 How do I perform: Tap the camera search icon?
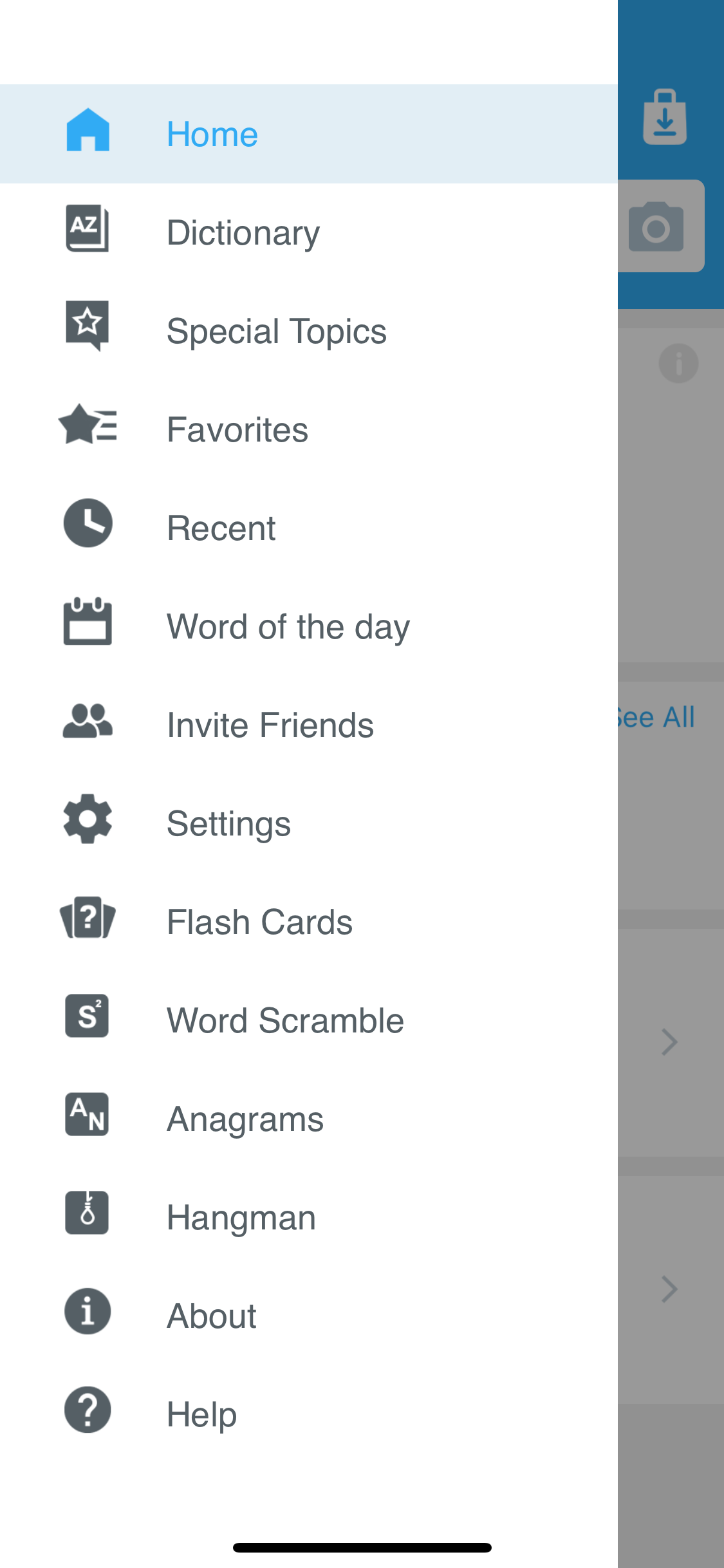tap(656, 227)
